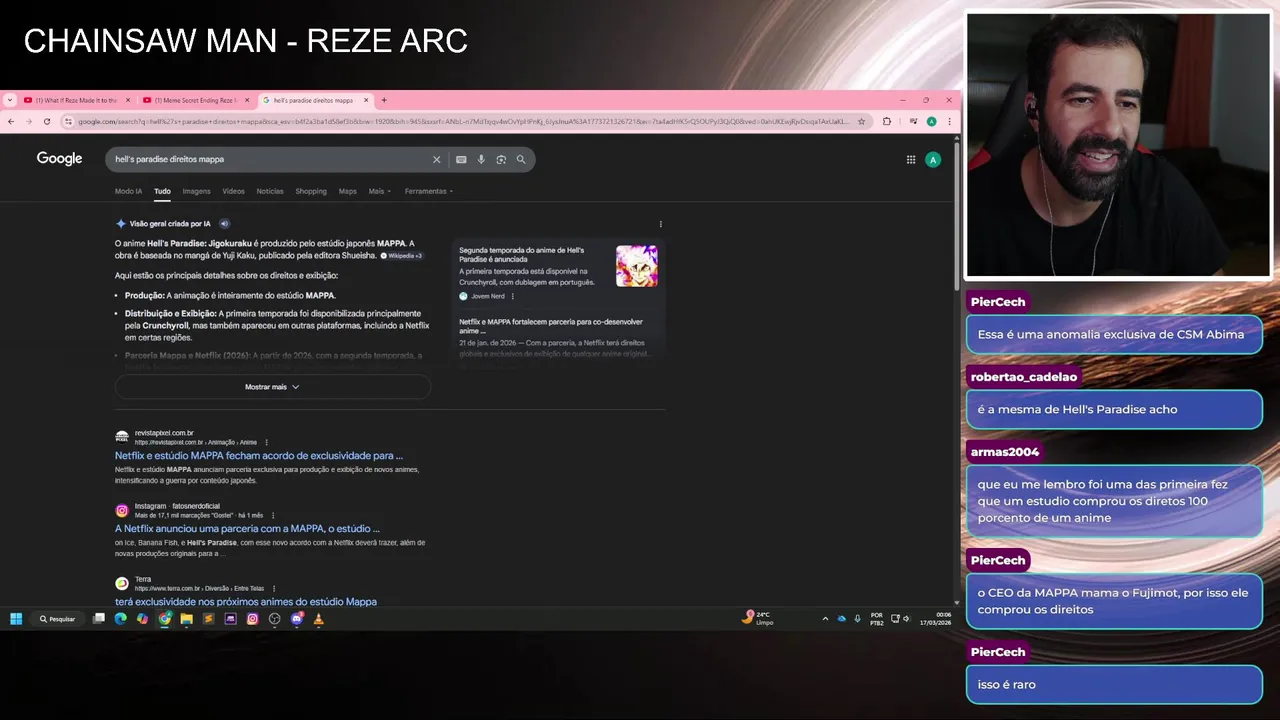Open the Netflix e estúdio MAPPA fecham acordo result

pyautogui.click(x=259, y=456)
